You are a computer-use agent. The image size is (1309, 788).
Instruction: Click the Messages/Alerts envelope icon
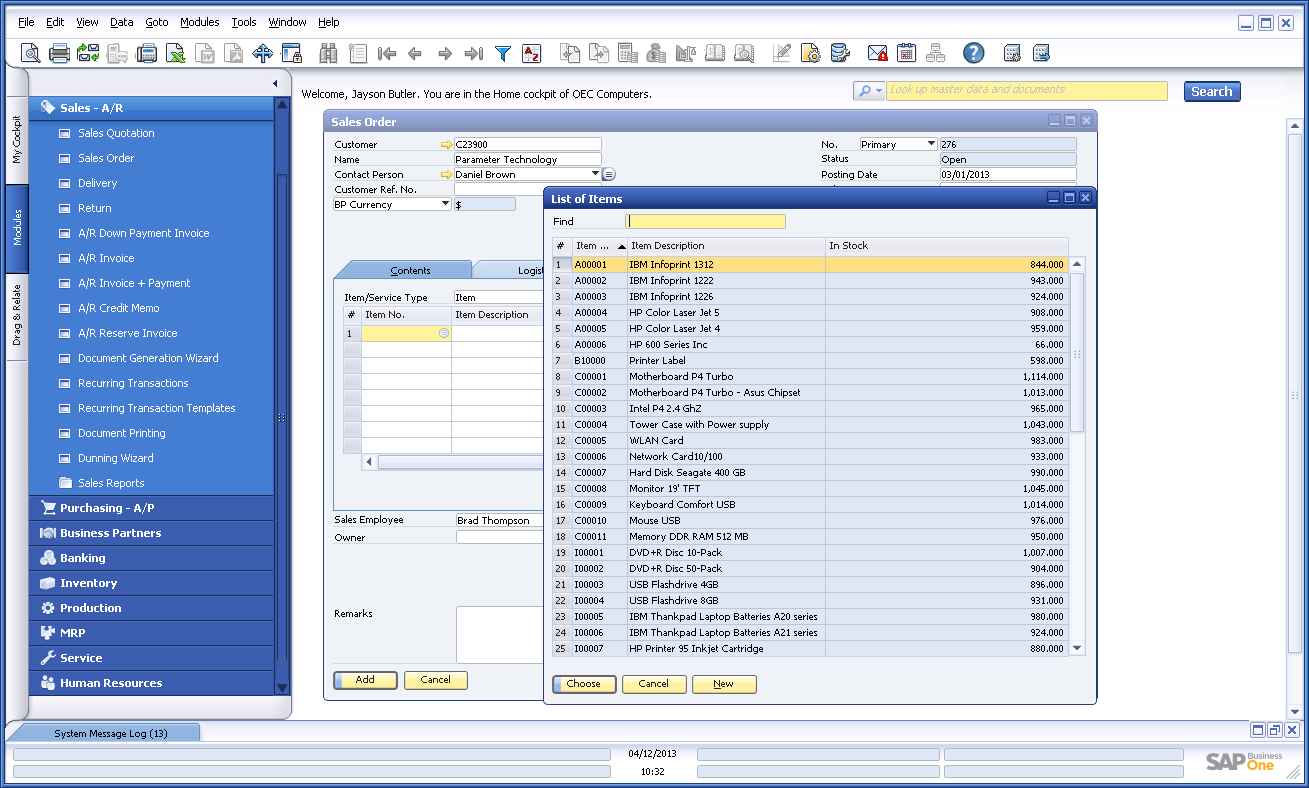[876, 52]
